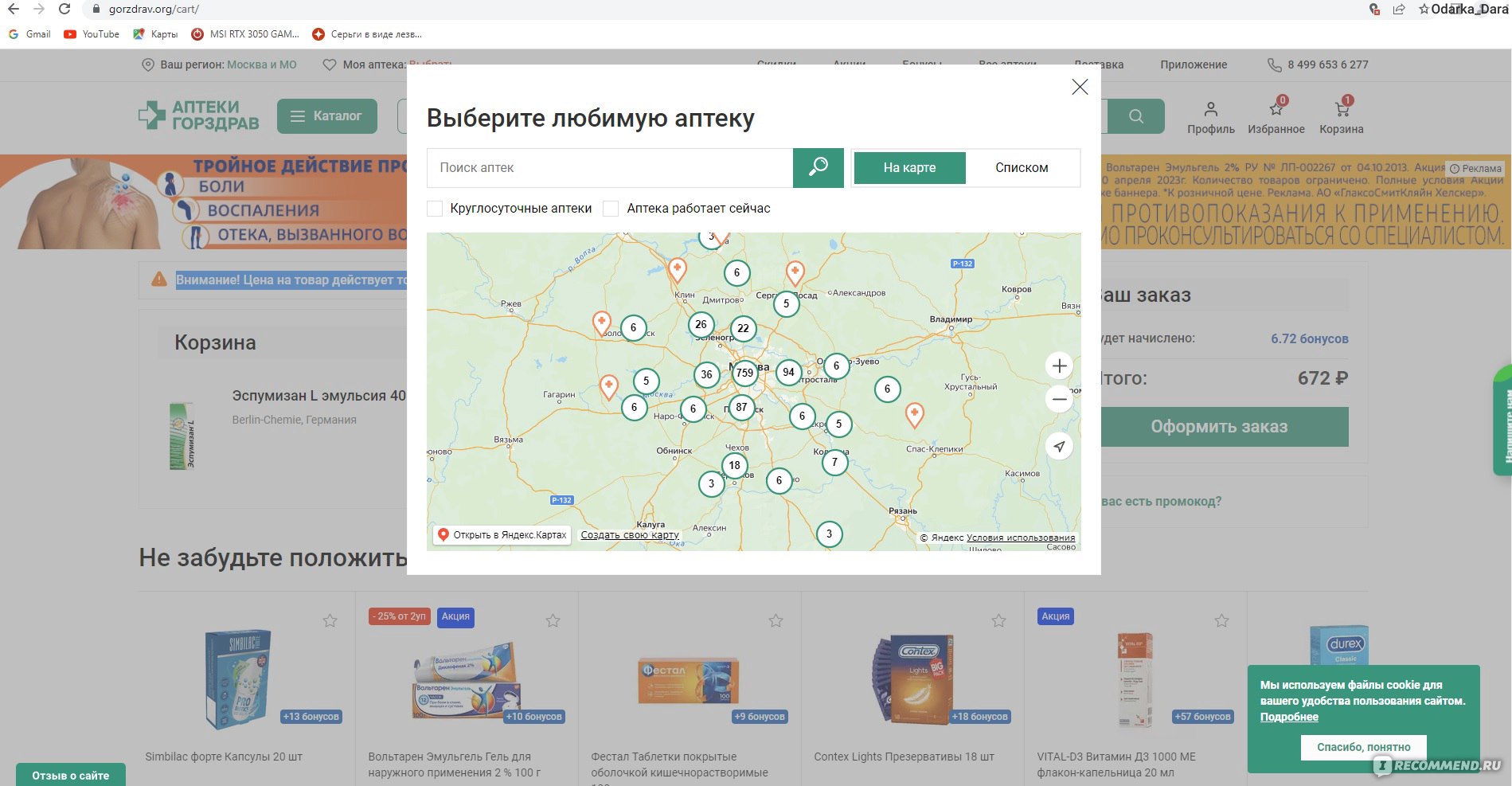Open Simbilac форте product image
Viewport: 1512px width, 786px height.
[238, 679]
